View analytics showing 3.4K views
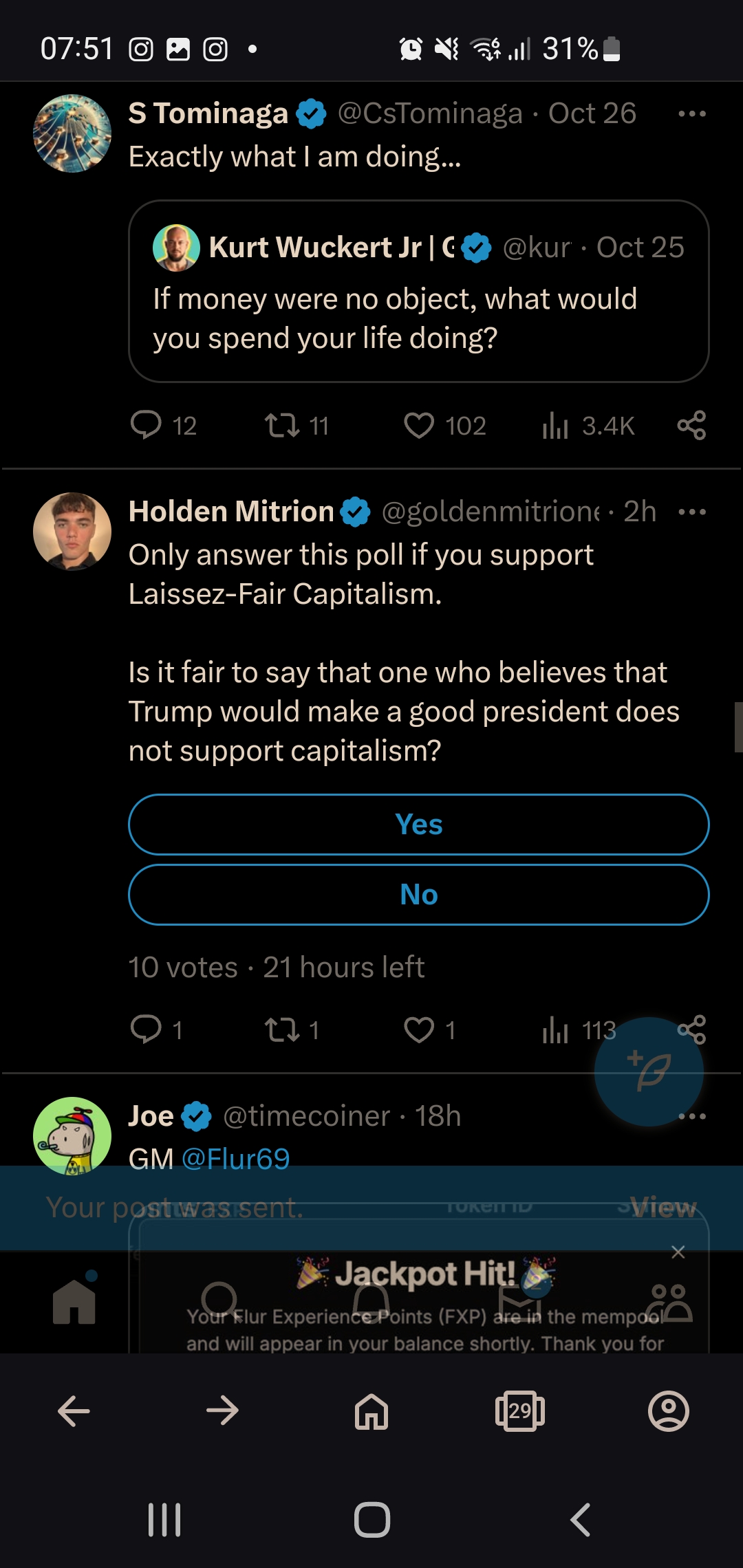Screen dimensions: 743x1568 [588, 426]
